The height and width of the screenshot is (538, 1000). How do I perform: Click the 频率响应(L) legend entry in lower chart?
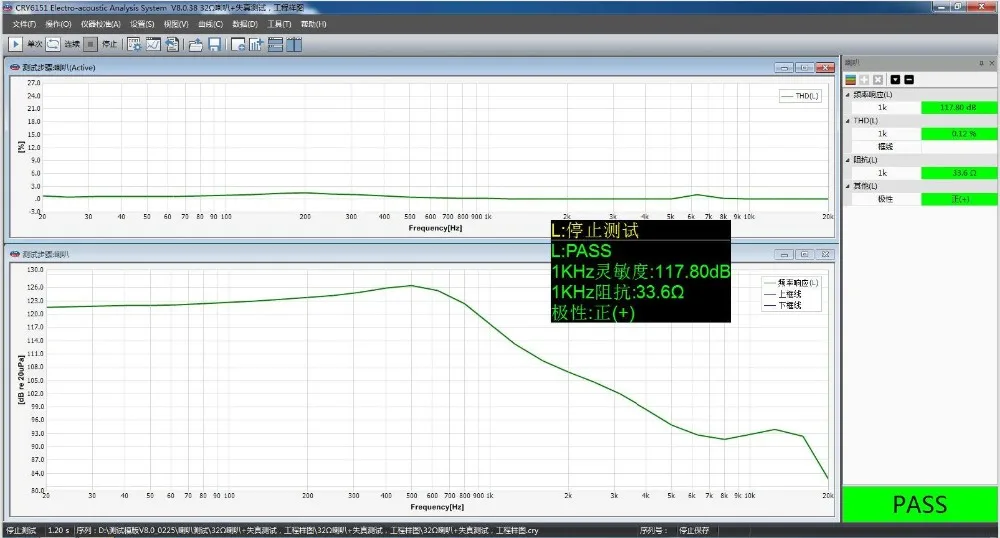[x=791, y=282]
